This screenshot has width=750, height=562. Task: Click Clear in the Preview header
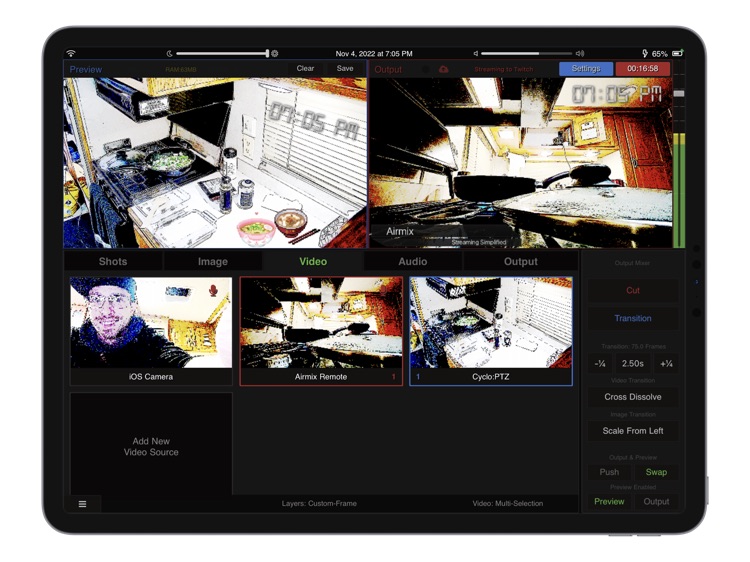[x=305, y=68]
